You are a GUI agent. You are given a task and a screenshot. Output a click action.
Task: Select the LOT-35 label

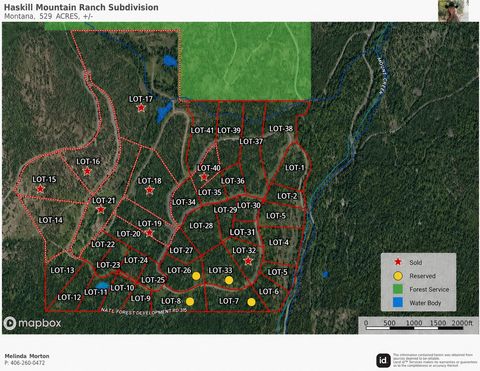tap(210, 192)
